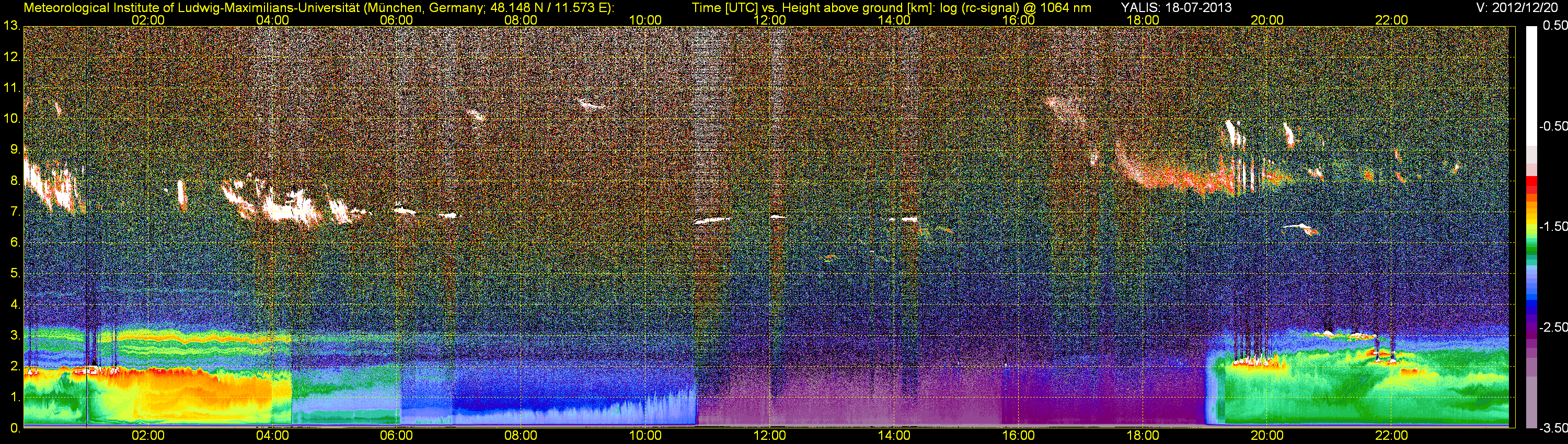The width and height of the screenshot is (1568, 444).
Task: Pick the 14:00 tick label on the bottom axis
Action: click(x=894, y=436)
